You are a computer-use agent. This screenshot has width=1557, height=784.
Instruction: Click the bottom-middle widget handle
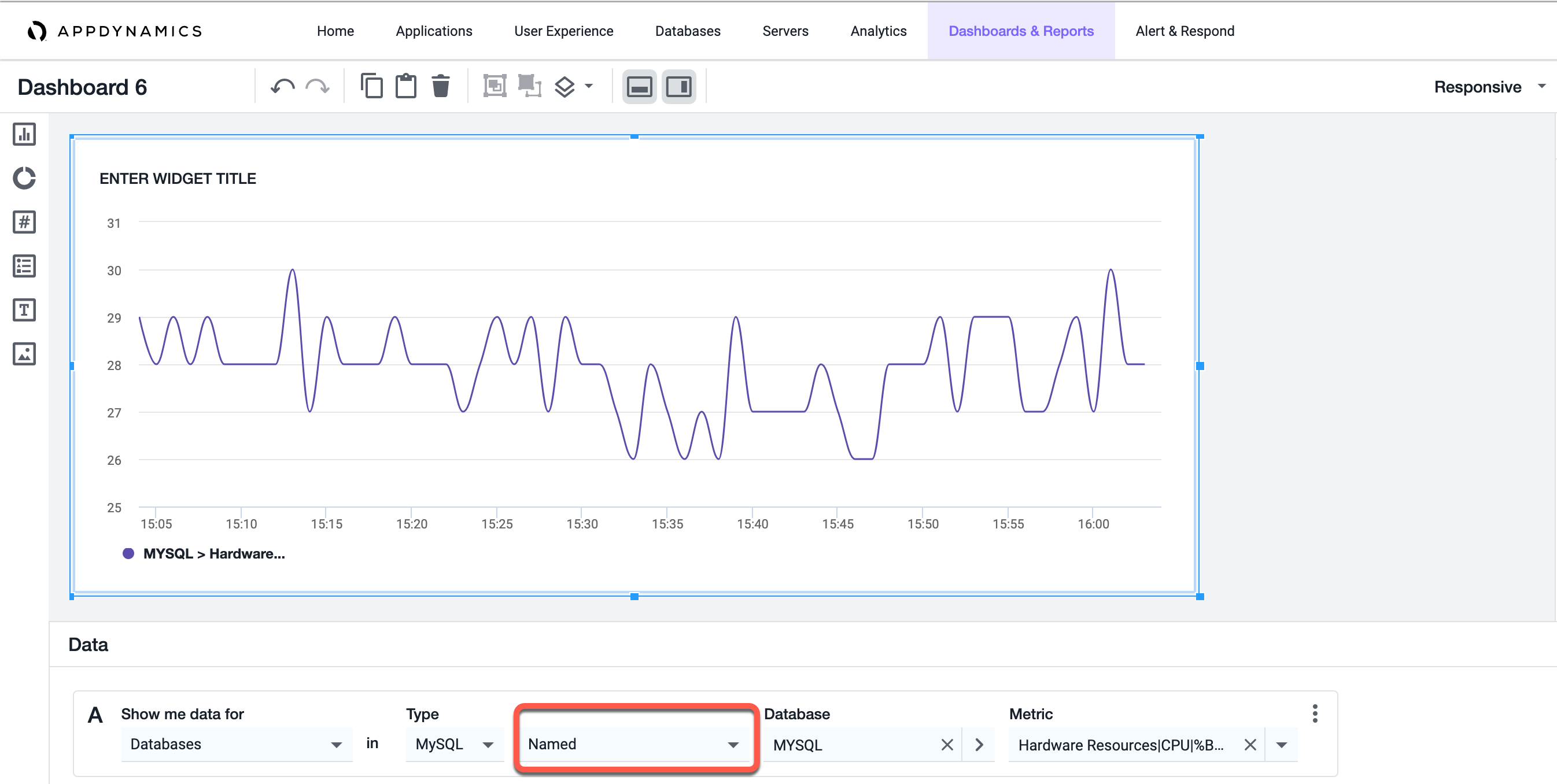[x=634, y=597]
